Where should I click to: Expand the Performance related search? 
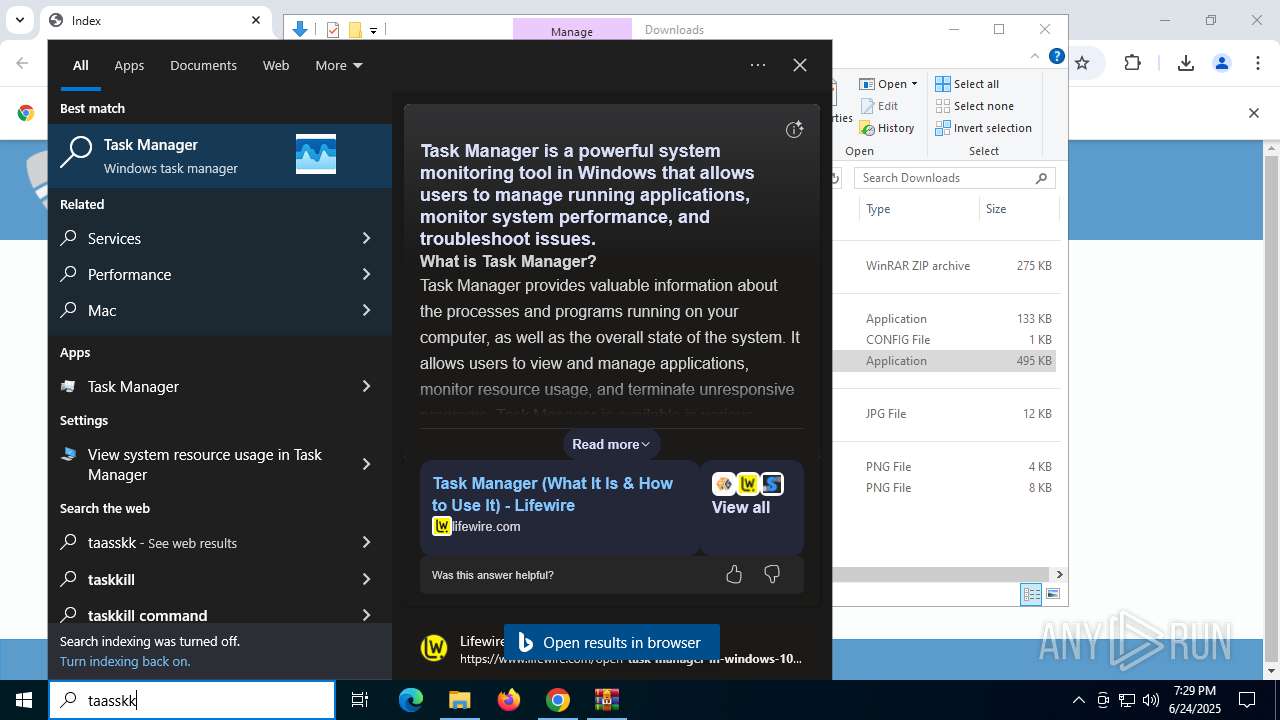pos(366,274)
